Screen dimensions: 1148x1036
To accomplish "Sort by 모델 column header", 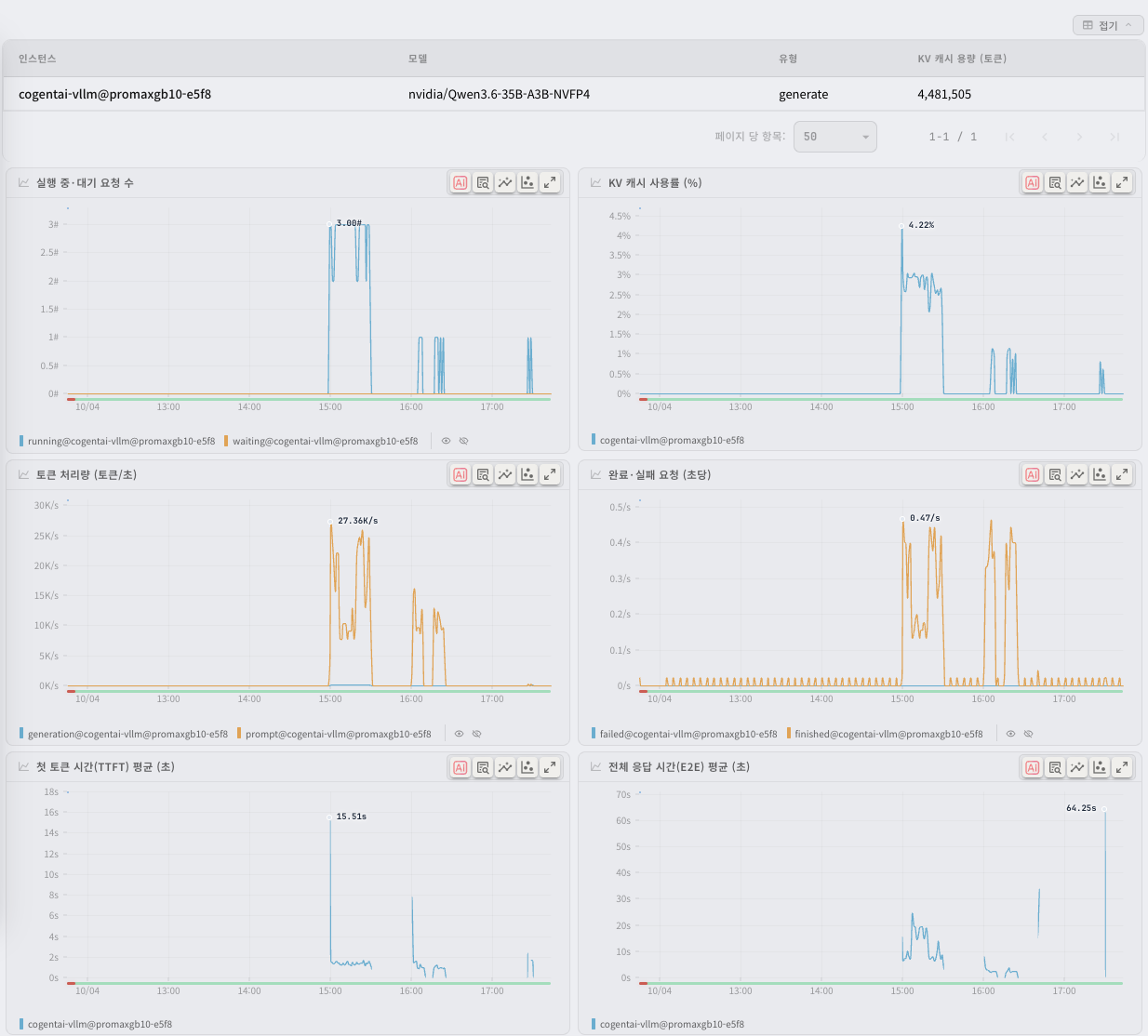I will [418, 59].
